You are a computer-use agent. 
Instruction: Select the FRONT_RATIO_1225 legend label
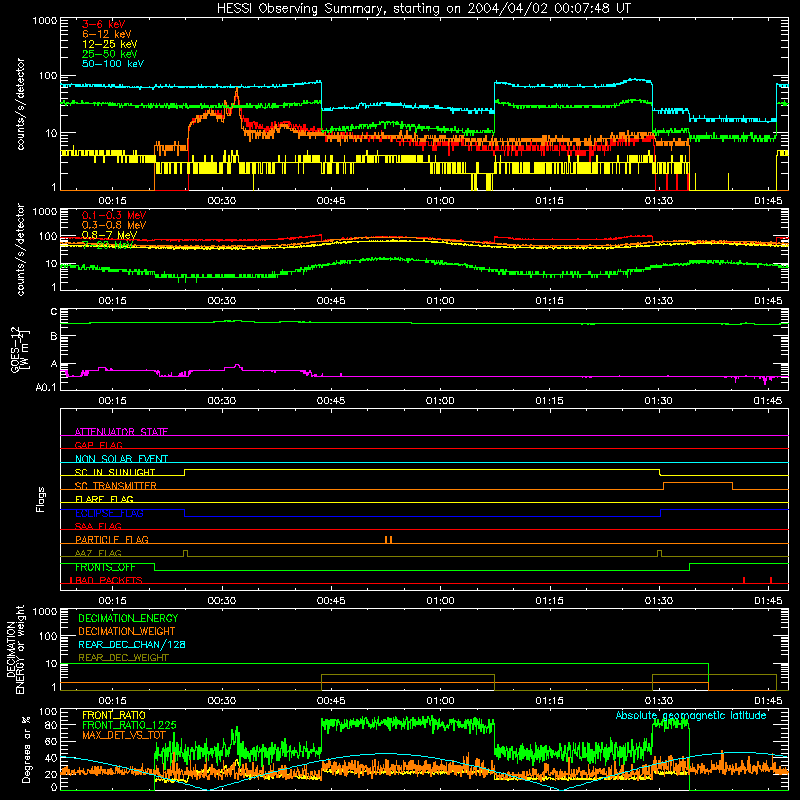click(x=129, y=725)
